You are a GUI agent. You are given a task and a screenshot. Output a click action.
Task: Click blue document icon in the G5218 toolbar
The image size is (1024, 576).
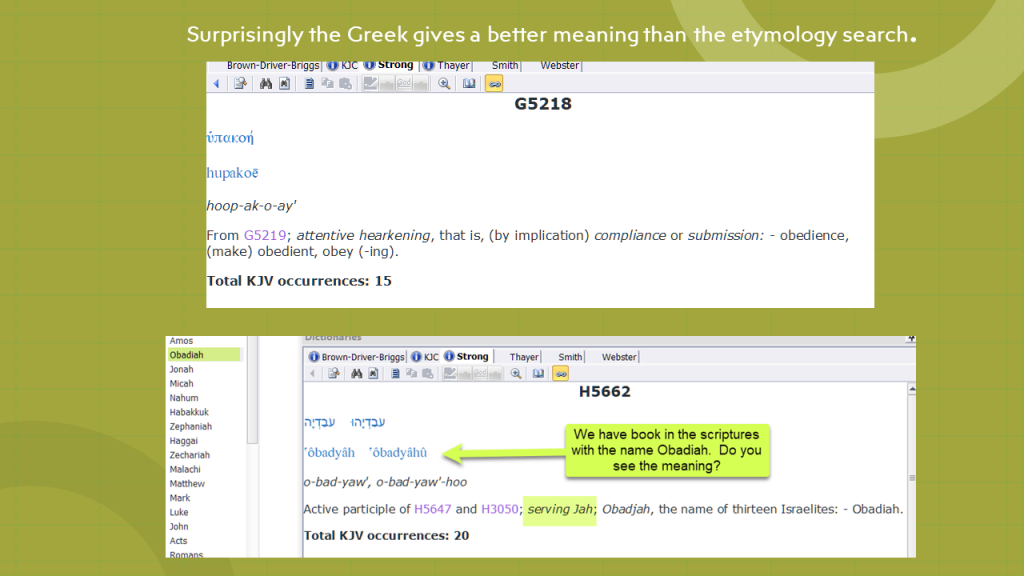(309, 84)
